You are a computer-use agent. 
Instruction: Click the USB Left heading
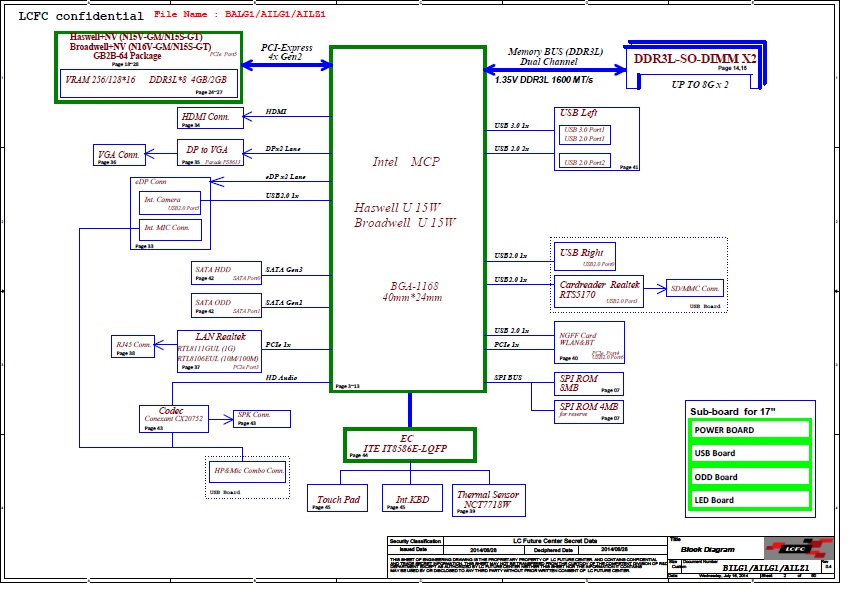pyautogui.click(x=578, y=113)
